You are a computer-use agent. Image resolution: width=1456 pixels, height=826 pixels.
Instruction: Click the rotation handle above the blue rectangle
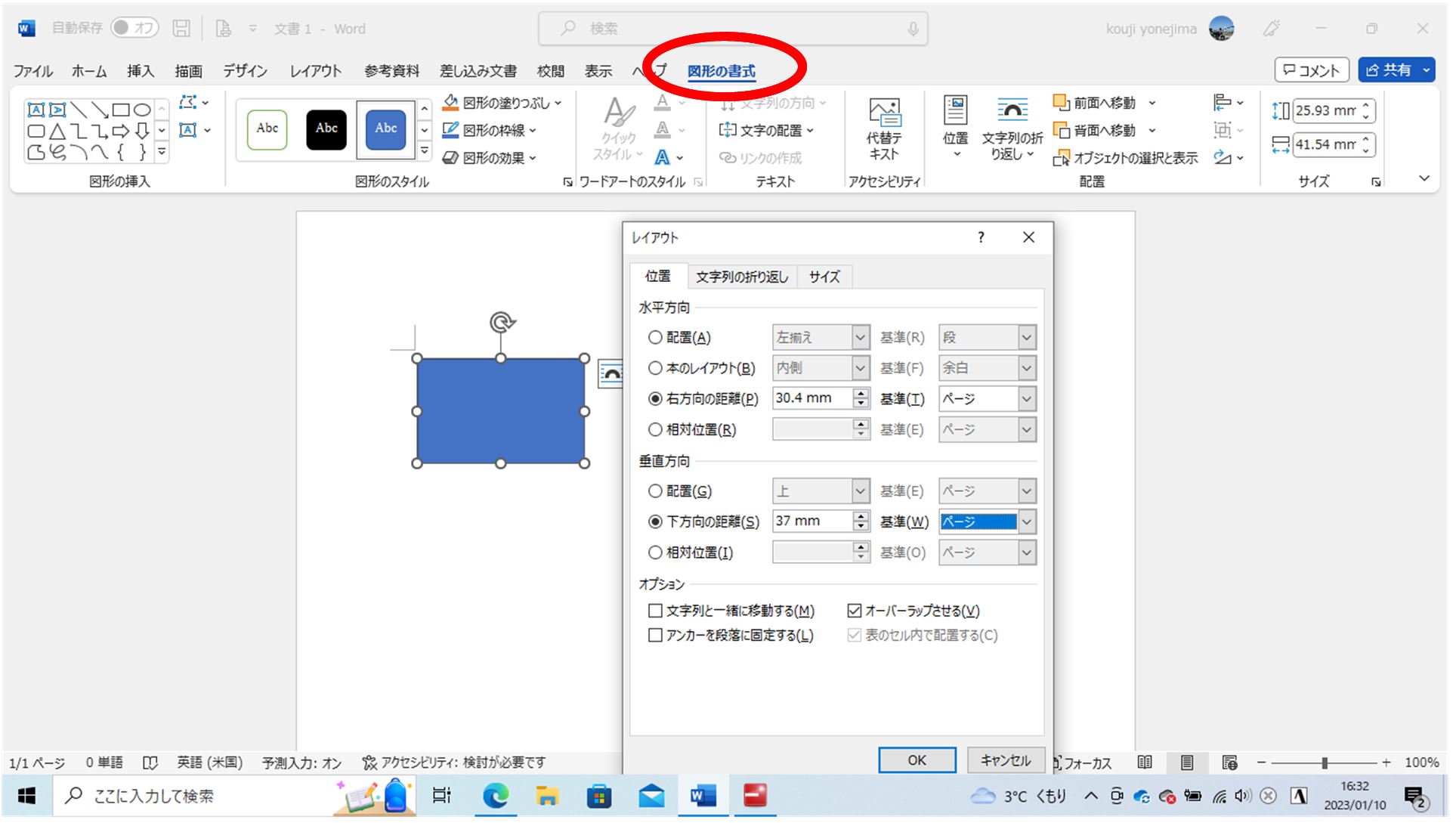click(x=502, y=323)
